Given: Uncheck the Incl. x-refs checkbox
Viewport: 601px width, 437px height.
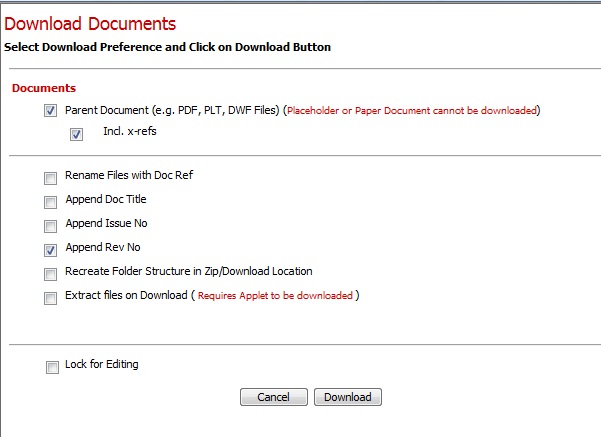Looking at the screenshot, I should click(76, 135).
